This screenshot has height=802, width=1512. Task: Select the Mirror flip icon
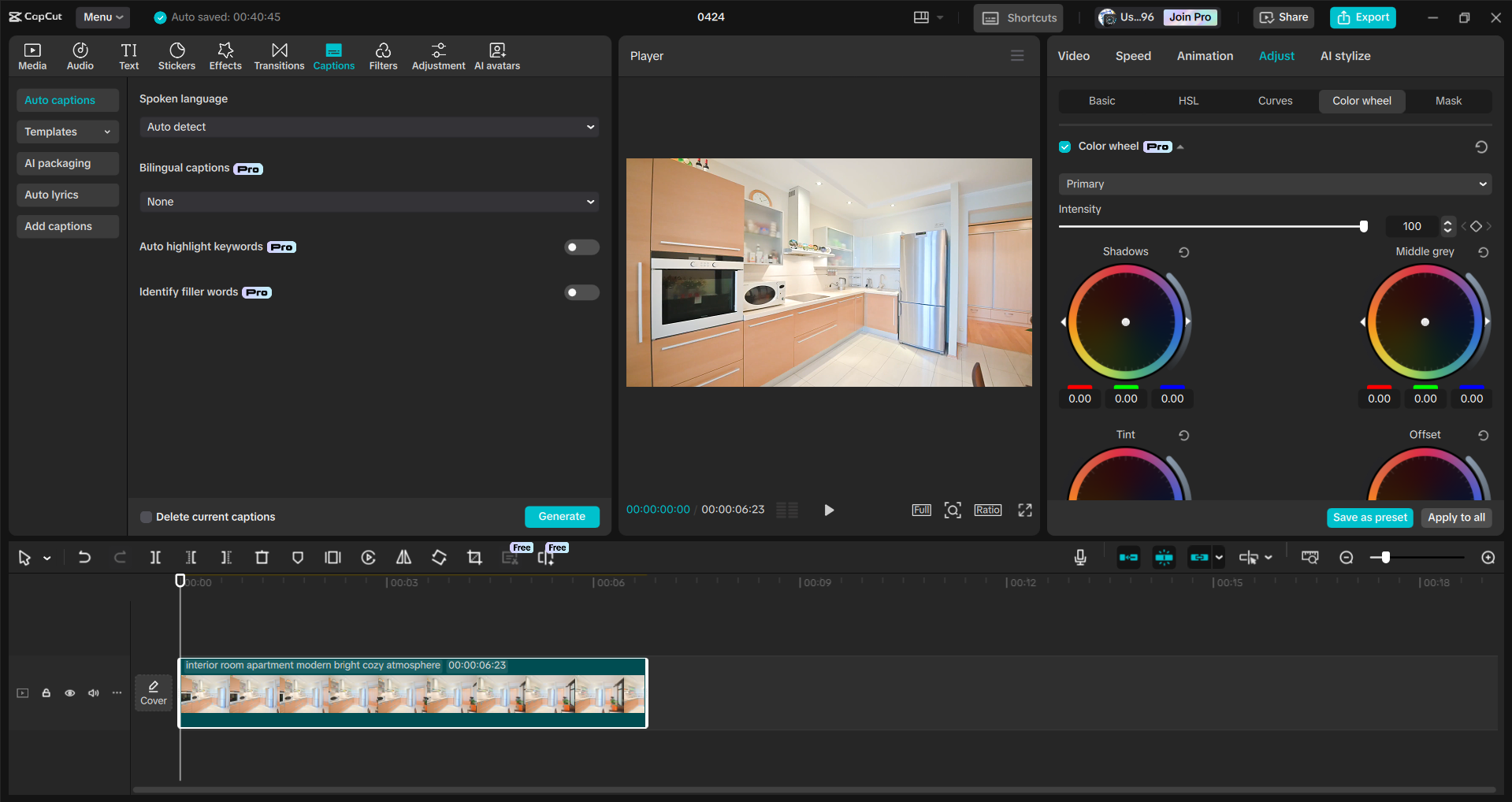(x=403, y=557)
